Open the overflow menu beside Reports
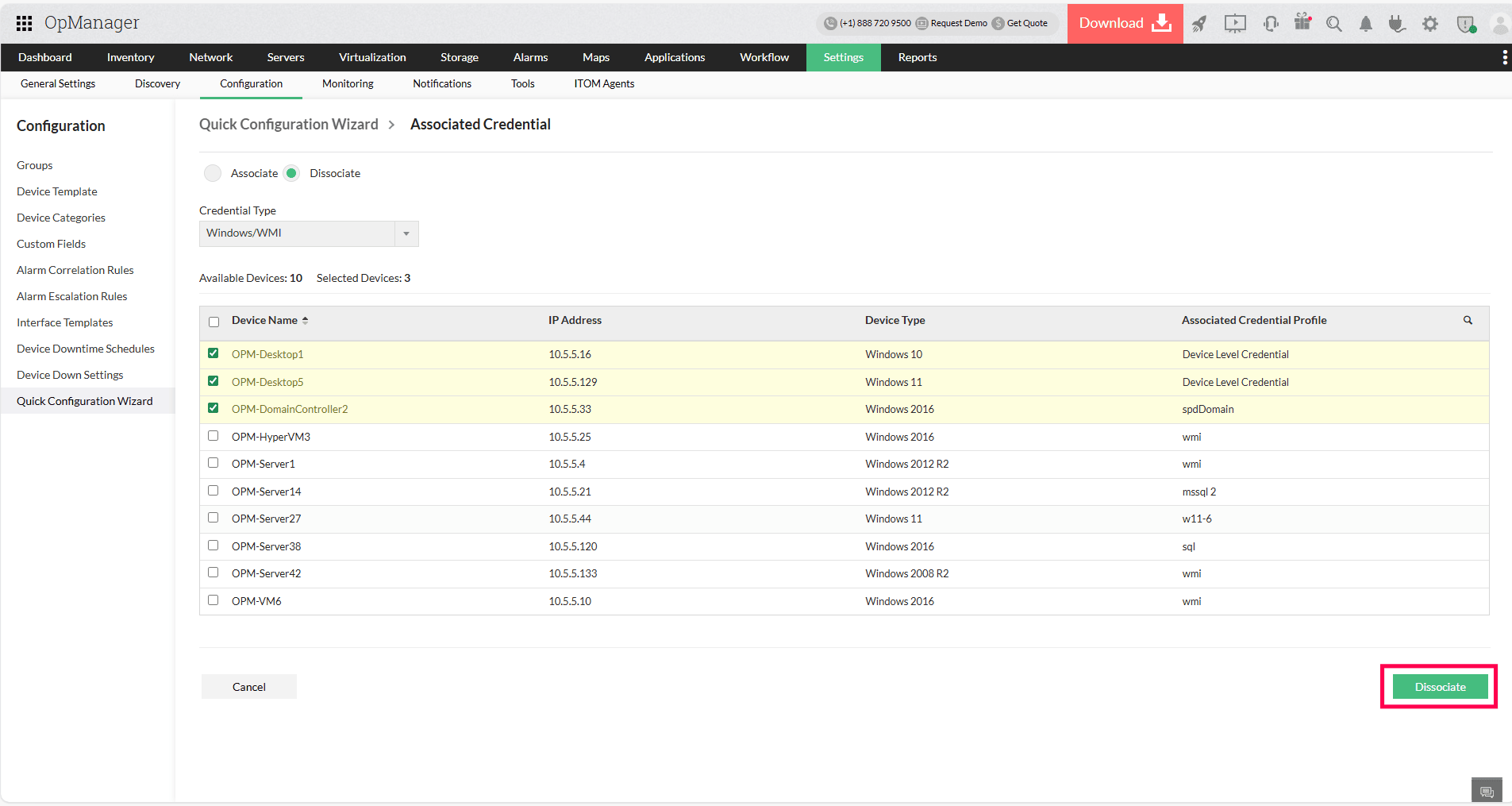Image resolution: width=1512 pixels, height=806 pixels. [1505, 56]
